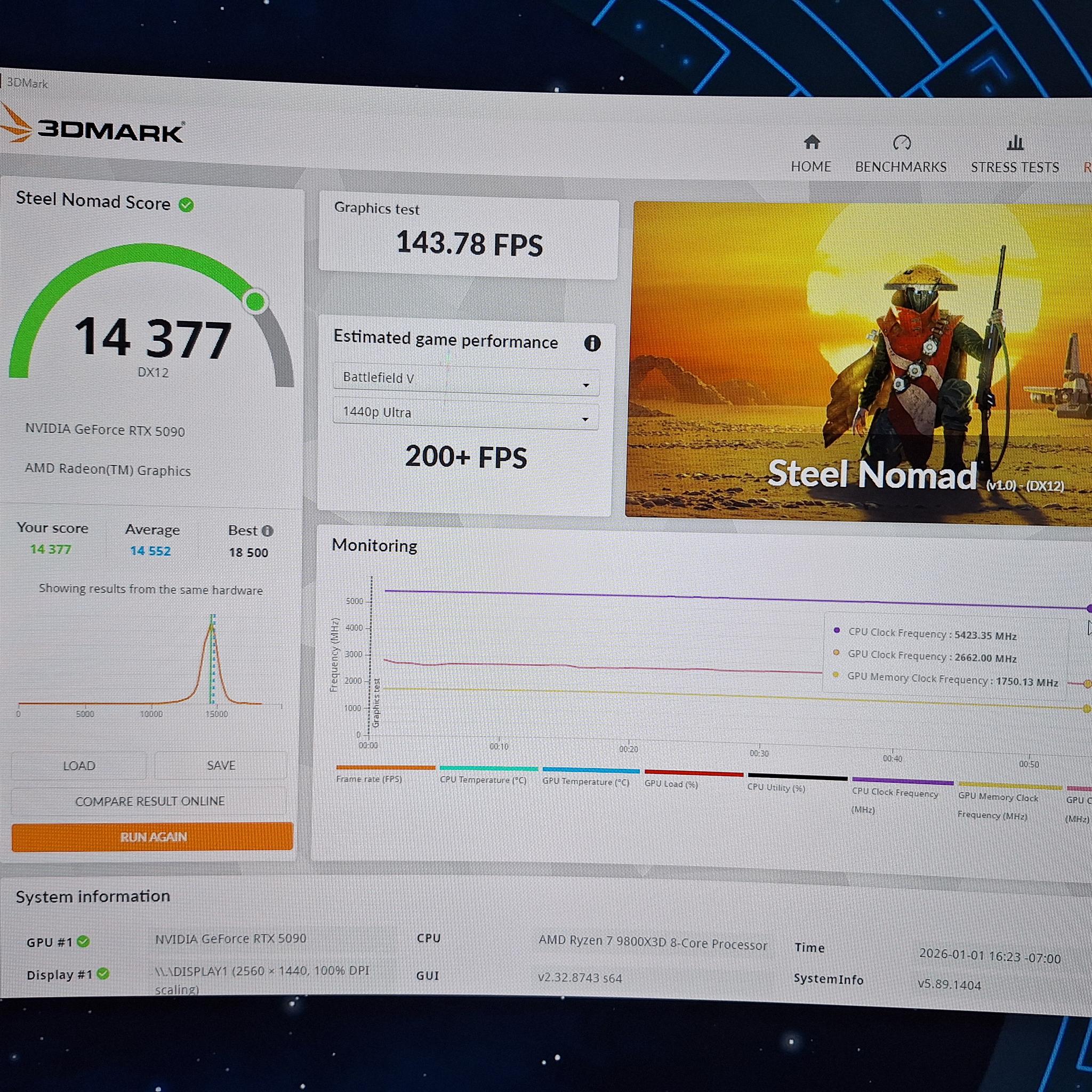Click the RTX 5090 name in System information

230,938
